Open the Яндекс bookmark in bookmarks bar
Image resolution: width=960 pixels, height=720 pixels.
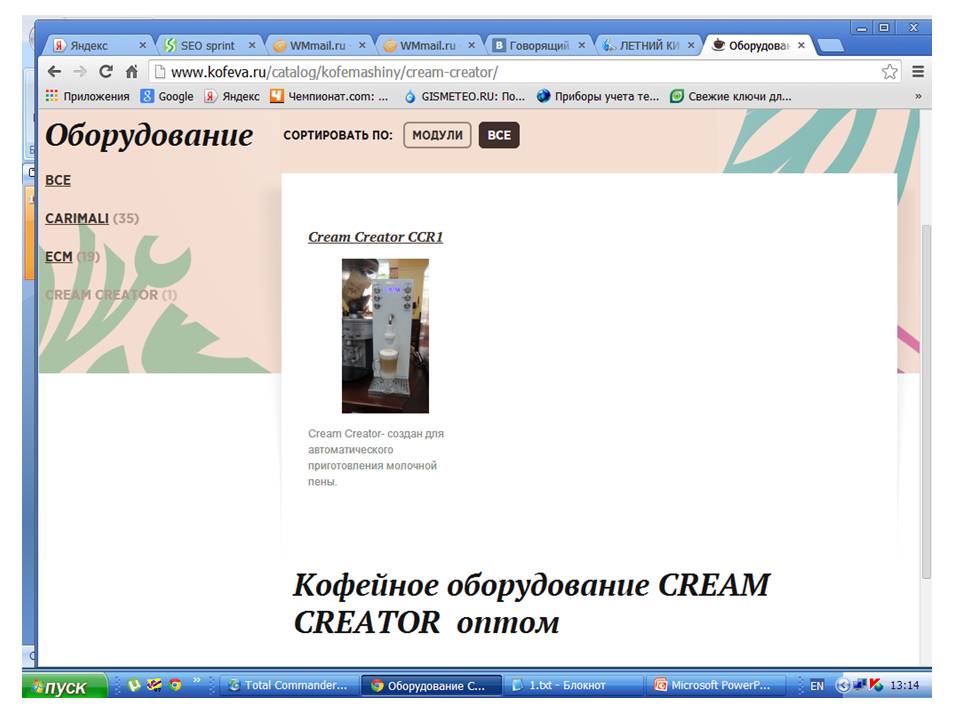pos(232,96)
